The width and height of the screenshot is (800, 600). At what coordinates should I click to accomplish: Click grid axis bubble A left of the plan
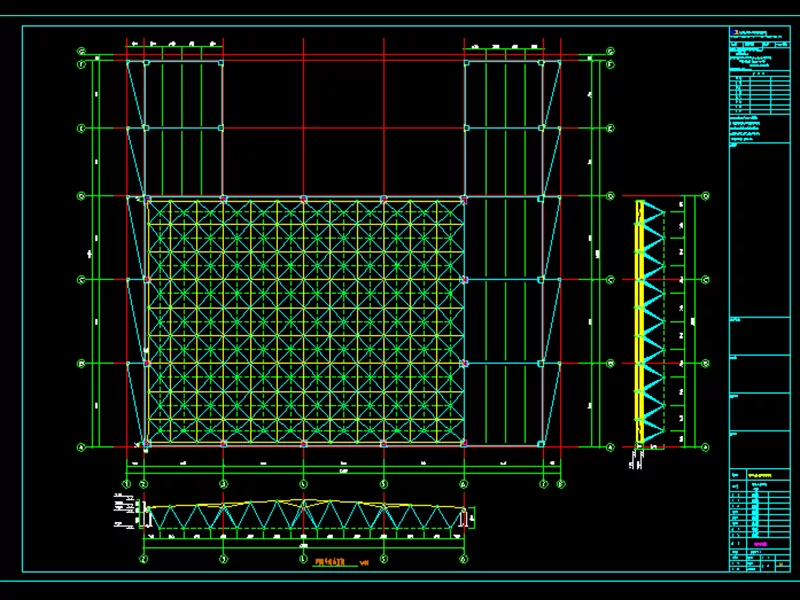[x=81, y=446]
